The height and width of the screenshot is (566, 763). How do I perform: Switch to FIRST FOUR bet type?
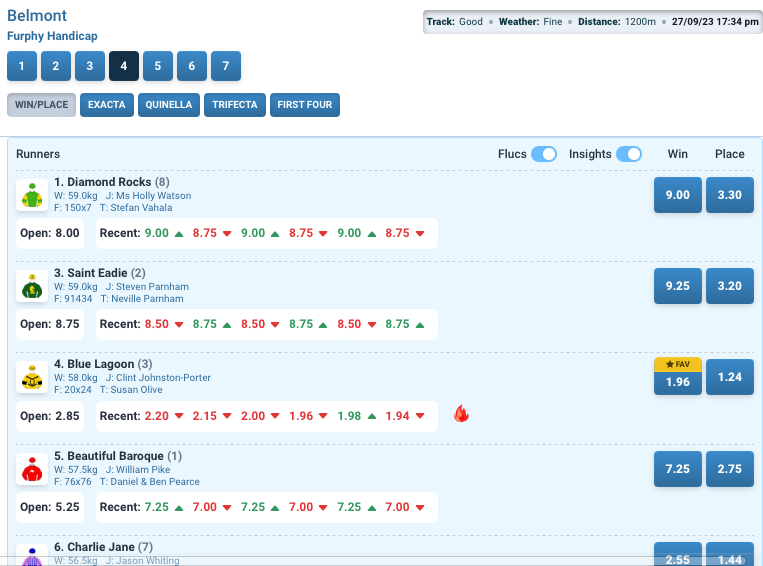pyautogui.click(x=305, y=105)
